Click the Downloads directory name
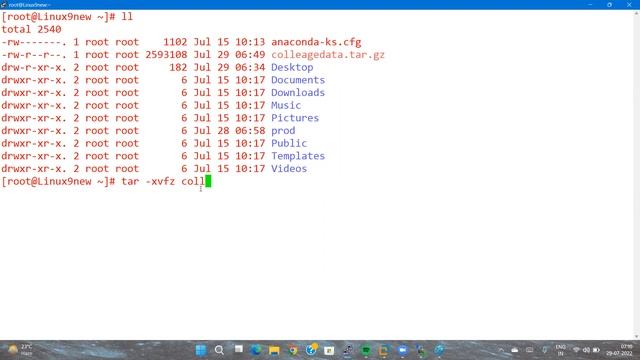640x360 pixels. click(298, 93)
